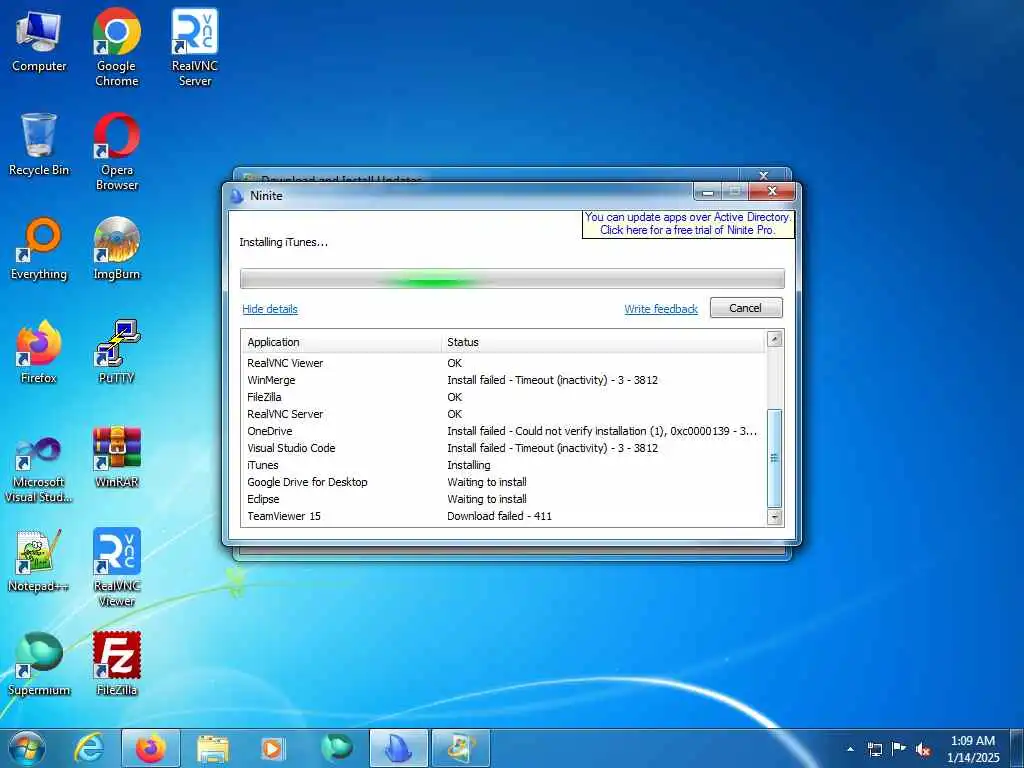Image resolution: width=1024 pixels, height=768 pixels.
Task: Select the Supermium desktop shortcut
Action: pyautogui.click(x=39, y=664)
